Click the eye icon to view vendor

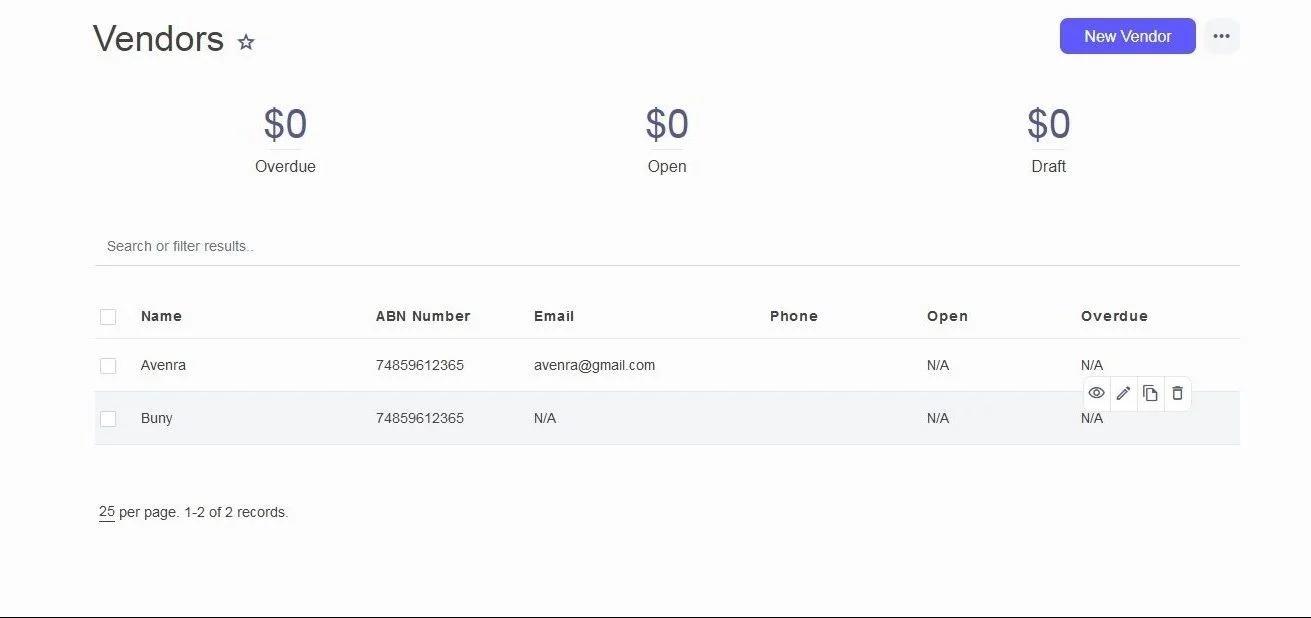pyautogui.click(x=1096, y=393)
